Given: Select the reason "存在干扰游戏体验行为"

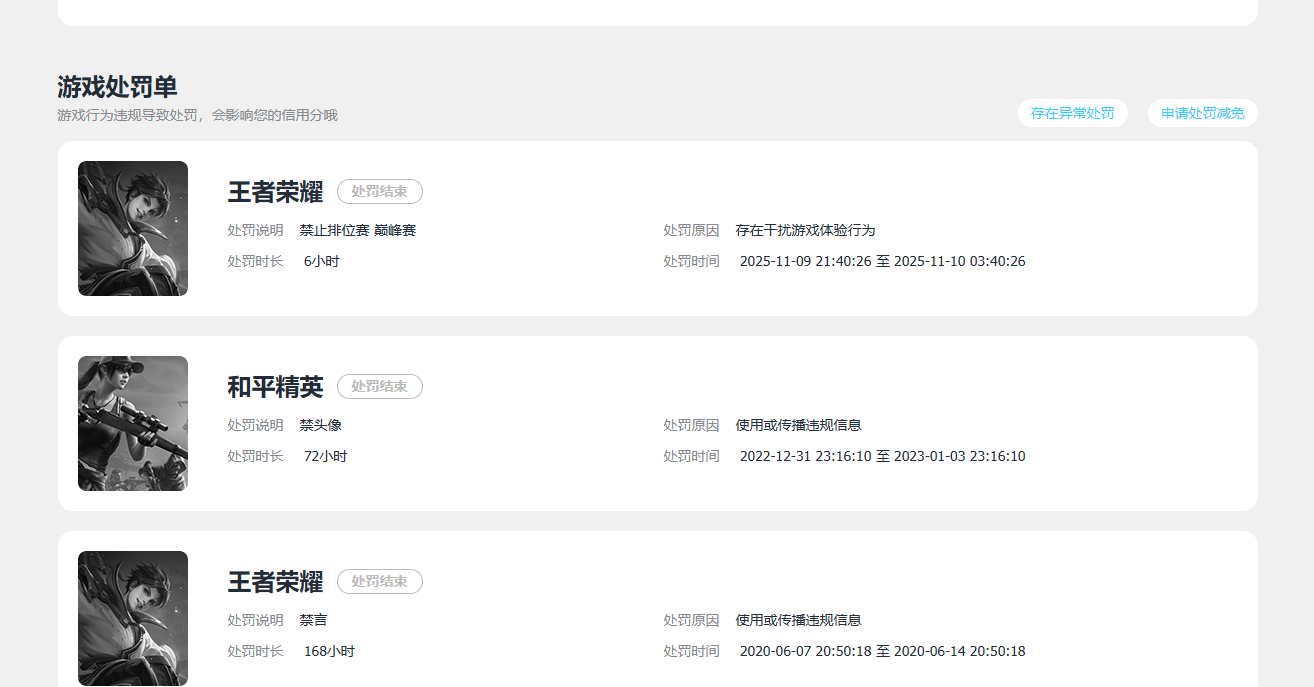Looking at the screenshot, I should click(x=805, y=230).
